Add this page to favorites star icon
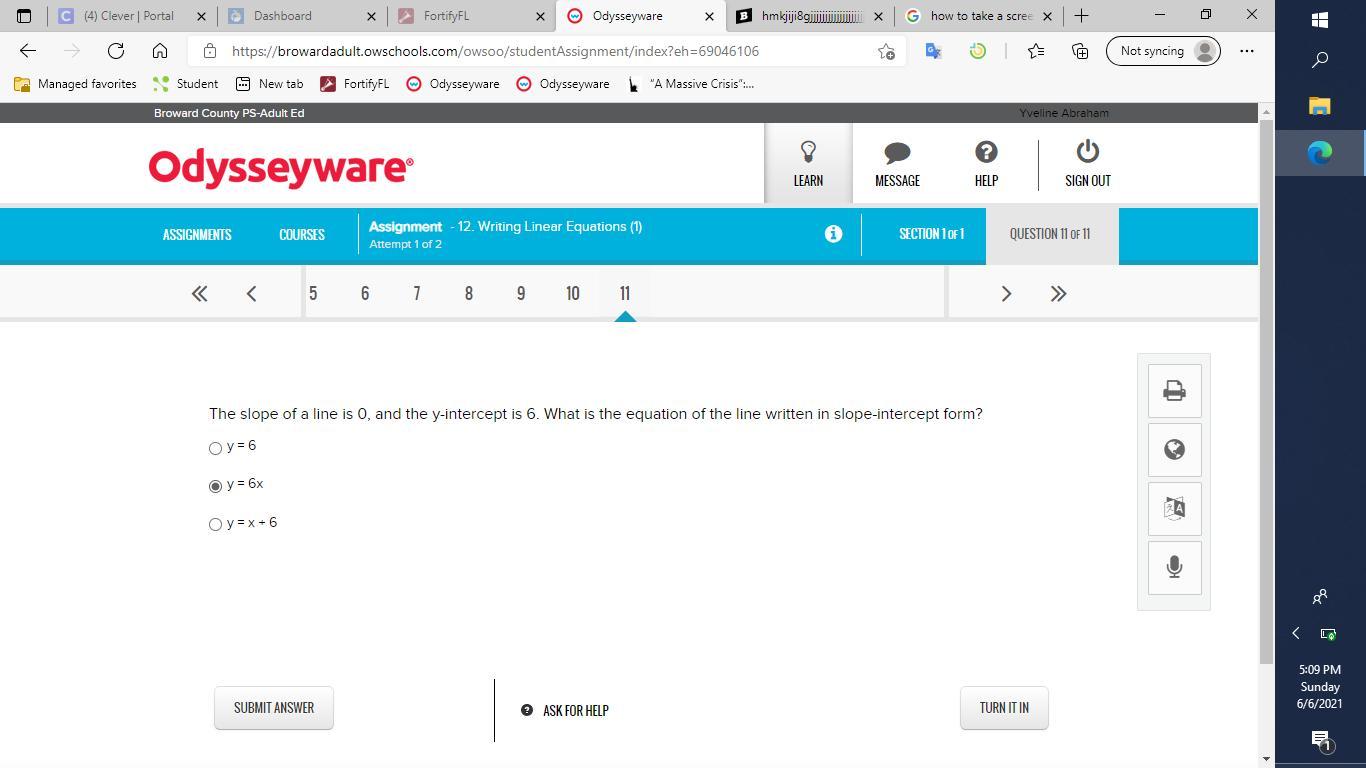 (886, 51)
